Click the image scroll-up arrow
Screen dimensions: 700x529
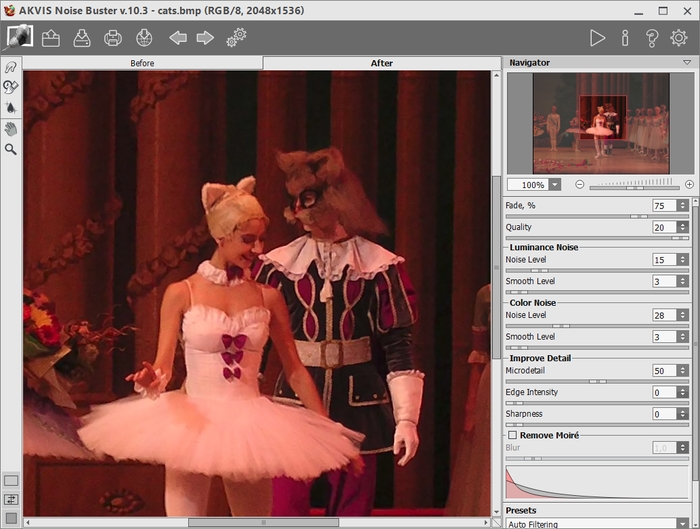[496, 75]
